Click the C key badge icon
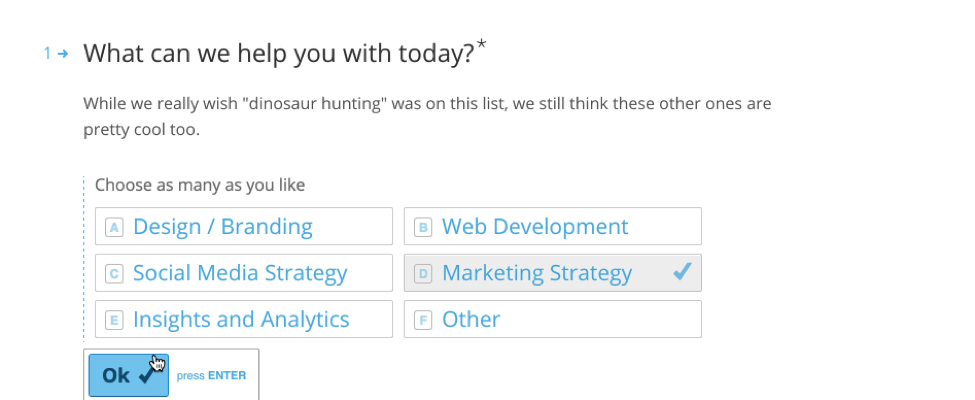 114,274
